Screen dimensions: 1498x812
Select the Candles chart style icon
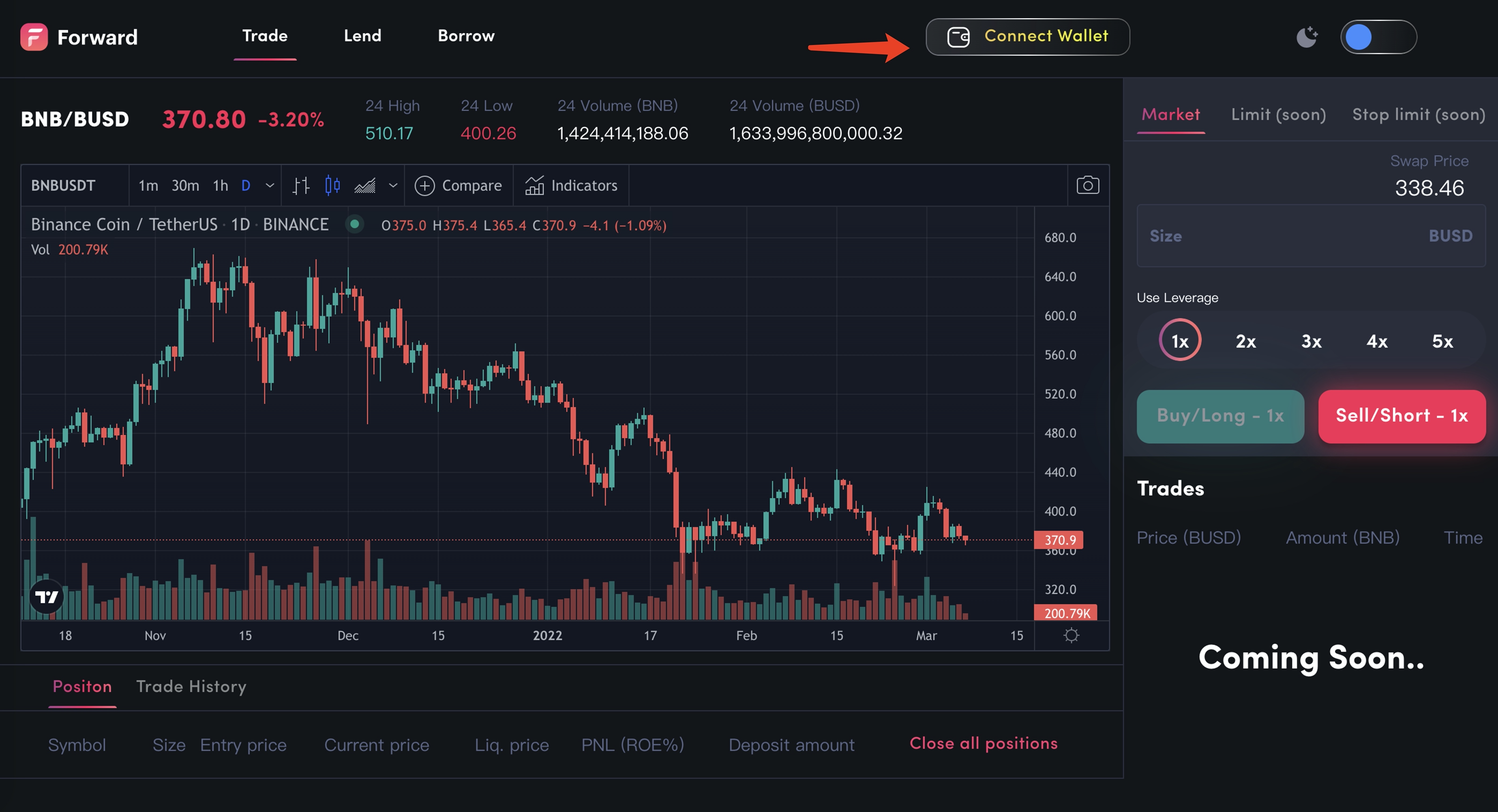pyautogui.click(x=332, y=185)
